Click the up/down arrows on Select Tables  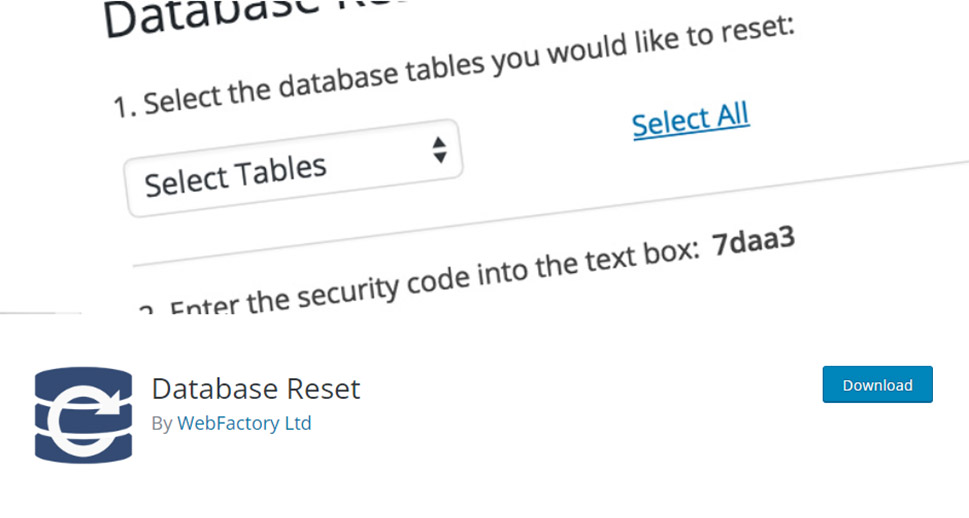[439, 150]
